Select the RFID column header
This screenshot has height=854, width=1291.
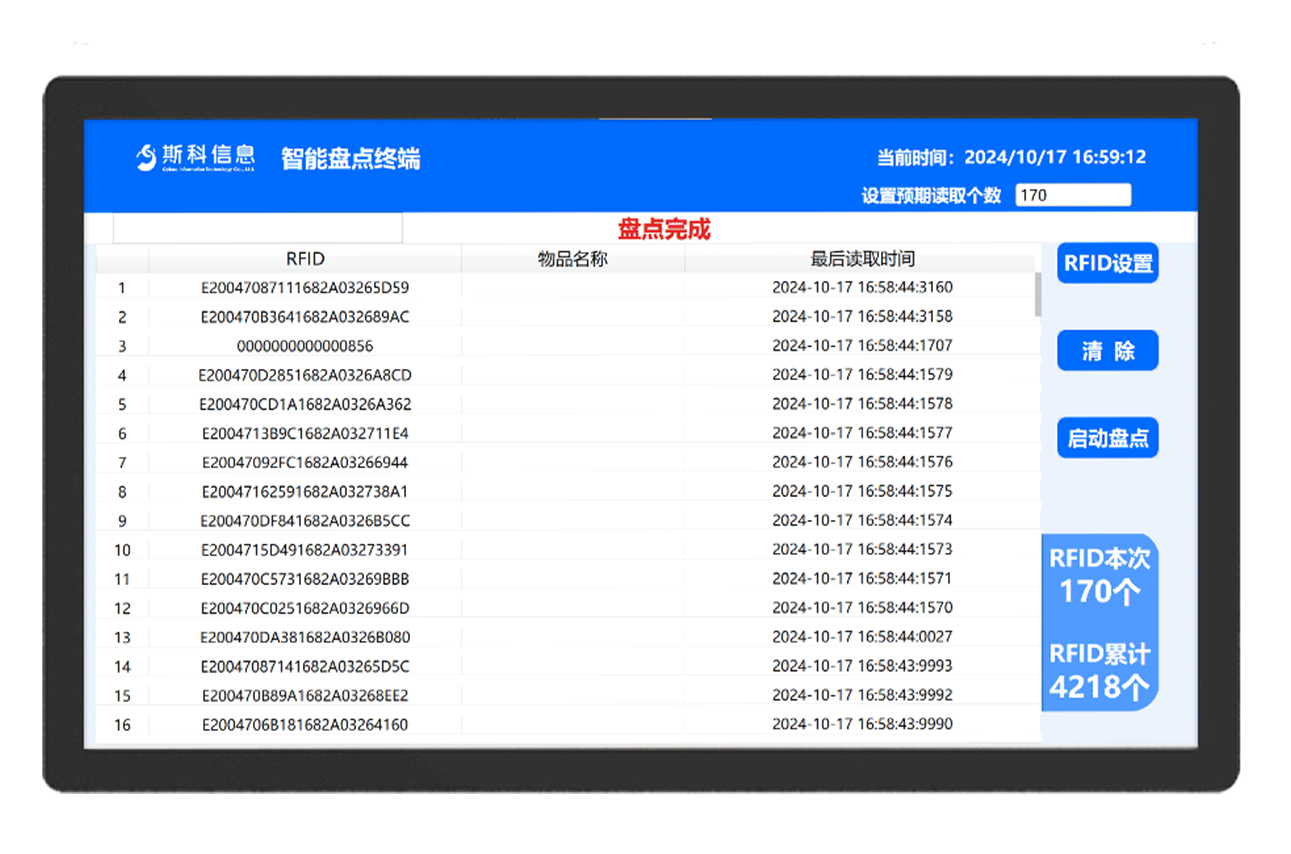tap(305, 258)
